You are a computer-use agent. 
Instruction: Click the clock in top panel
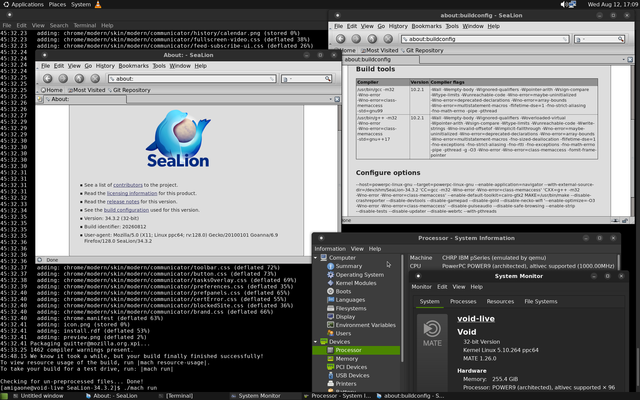612,4
